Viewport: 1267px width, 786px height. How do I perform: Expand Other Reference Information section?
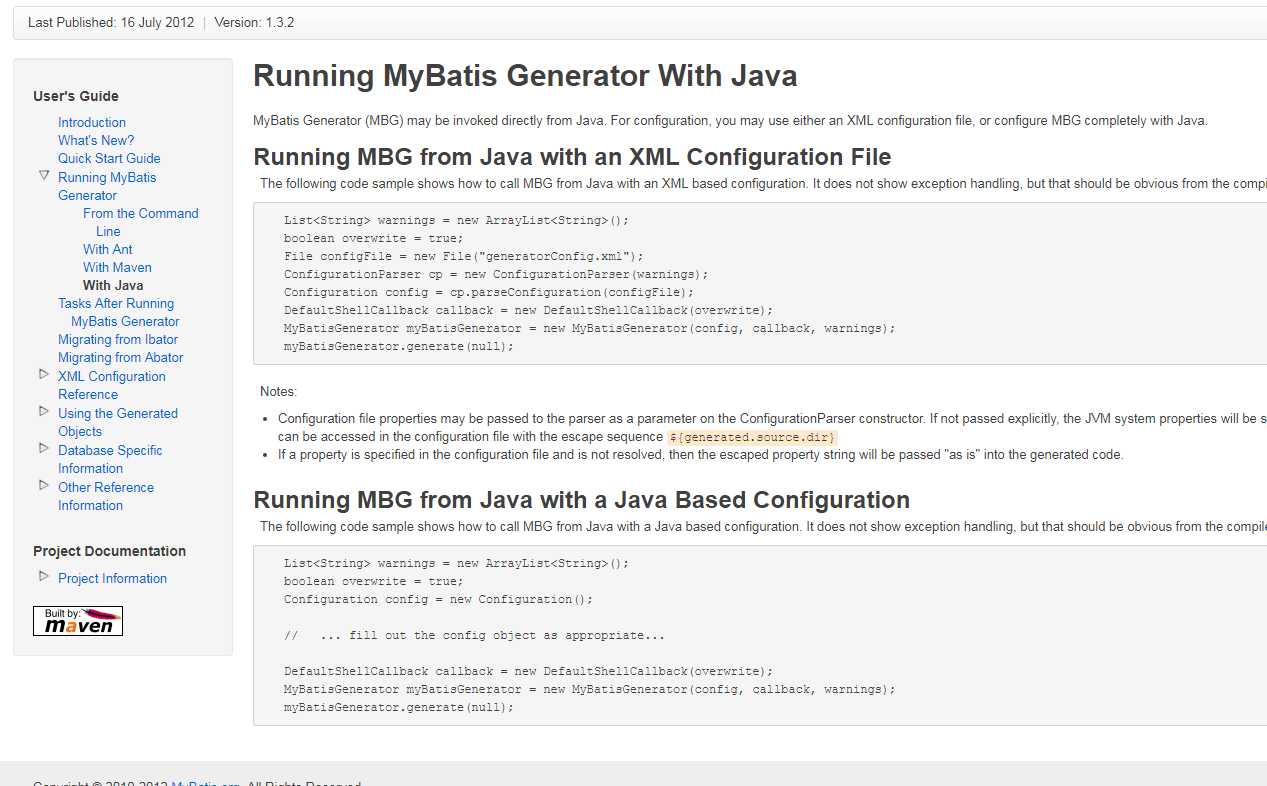(43, 485)
